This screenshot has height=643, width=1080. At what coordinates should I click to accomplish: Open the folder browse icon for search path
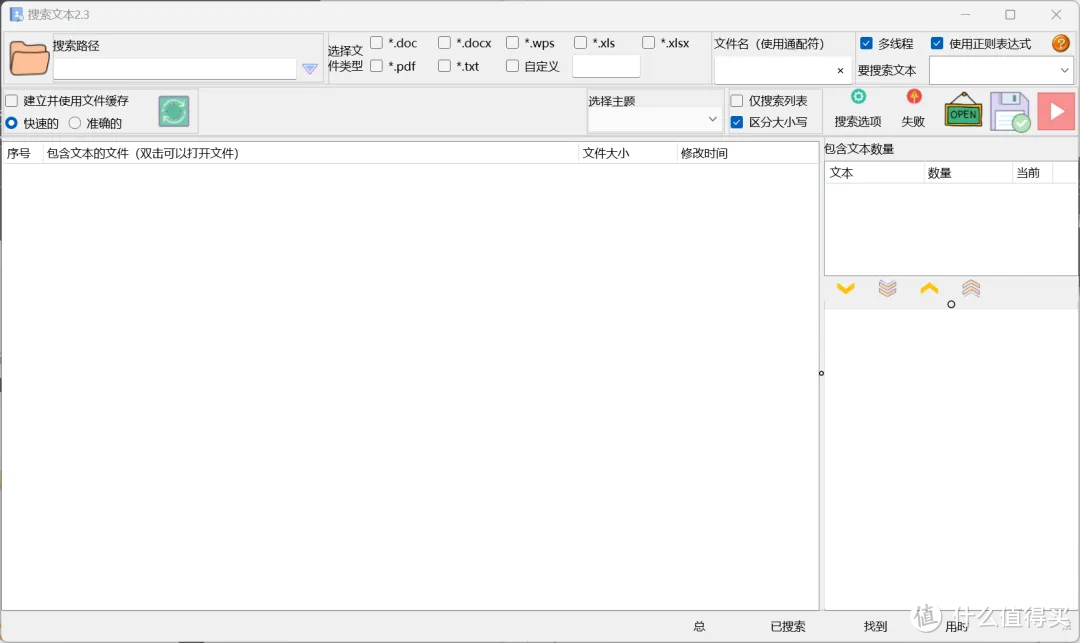[29, 59]
